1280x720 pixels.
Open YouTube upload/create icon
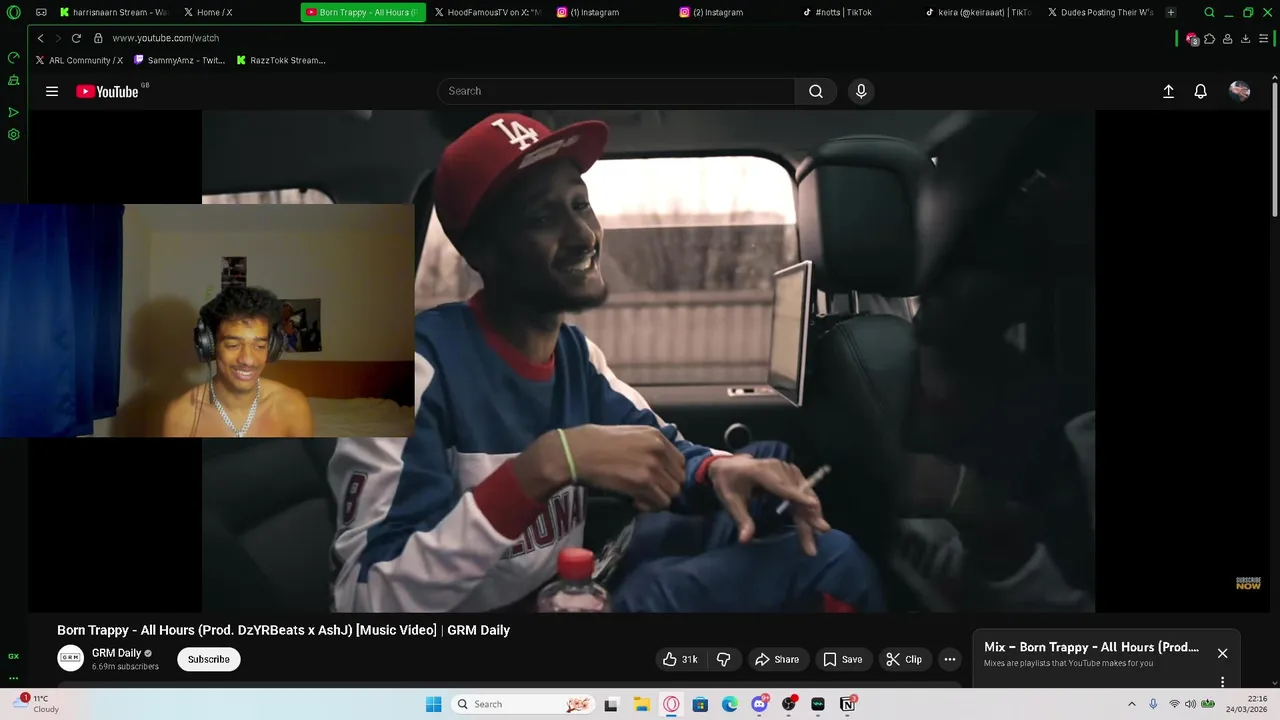pyautogui.click(x=1168, y=91)
